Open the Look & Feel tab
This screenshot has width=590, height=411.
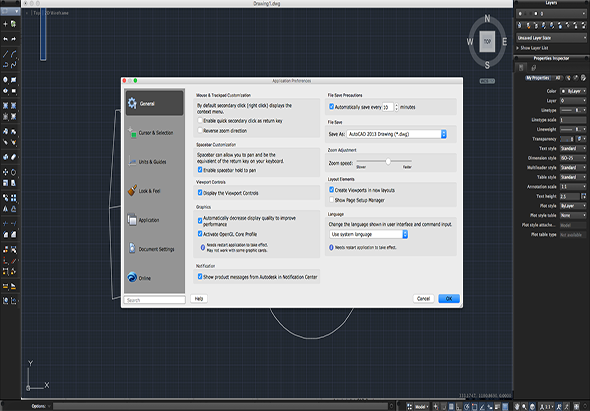155,191
